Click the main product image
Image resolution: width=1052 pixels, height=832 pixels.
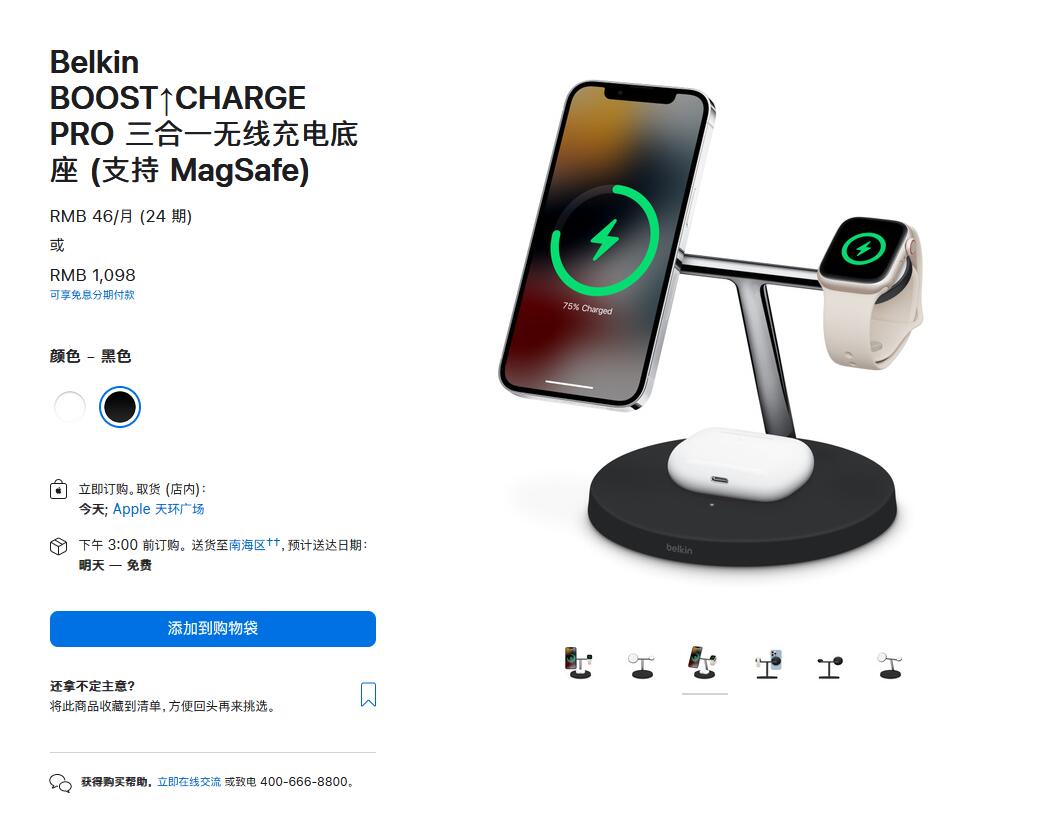[711, 324]
